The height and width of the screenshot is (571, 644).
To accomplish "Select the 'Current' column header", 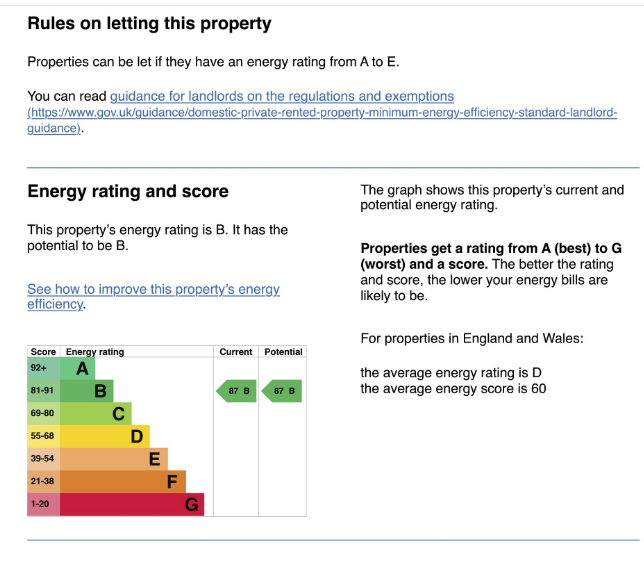I will click(x=236, y=352).
